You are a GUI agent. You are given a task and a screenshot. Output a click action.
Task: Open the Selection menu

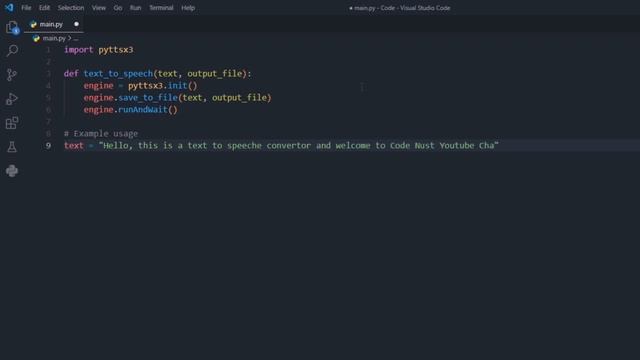click(71, 8)
